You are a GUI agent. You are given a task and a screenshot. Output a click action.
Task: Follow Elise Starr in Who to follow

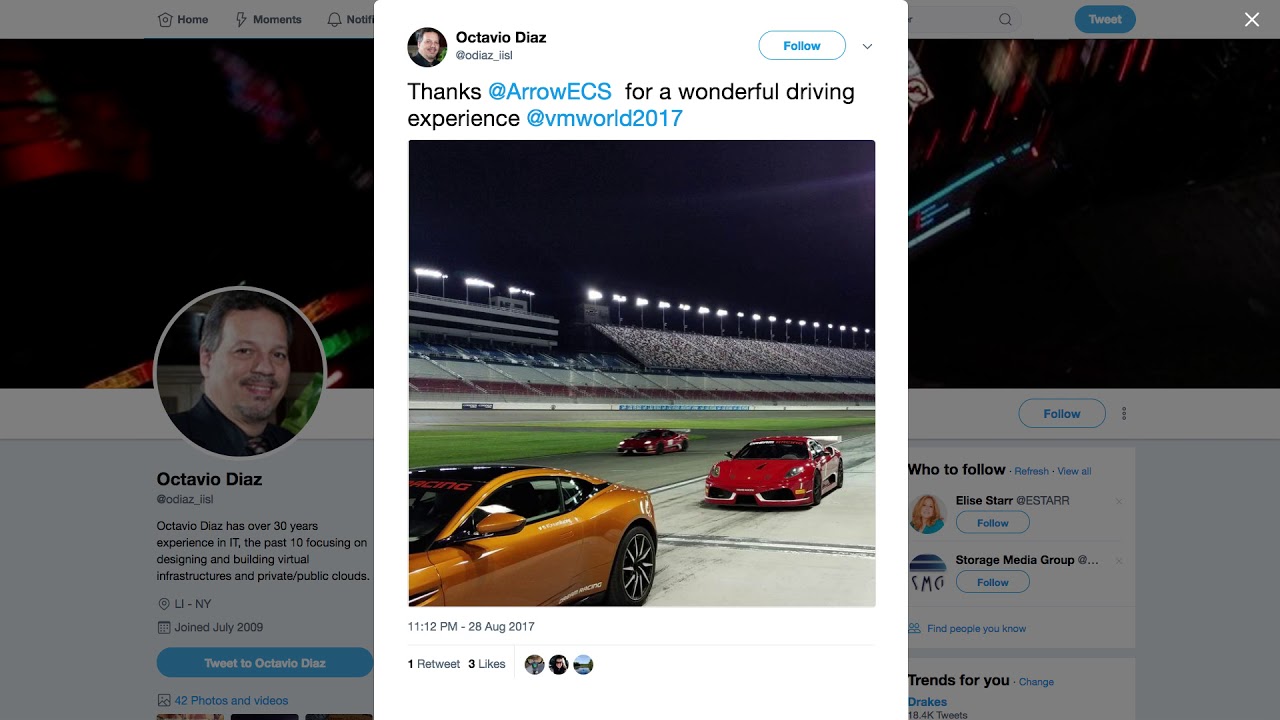pyautogui.click(x=992, y=523)
